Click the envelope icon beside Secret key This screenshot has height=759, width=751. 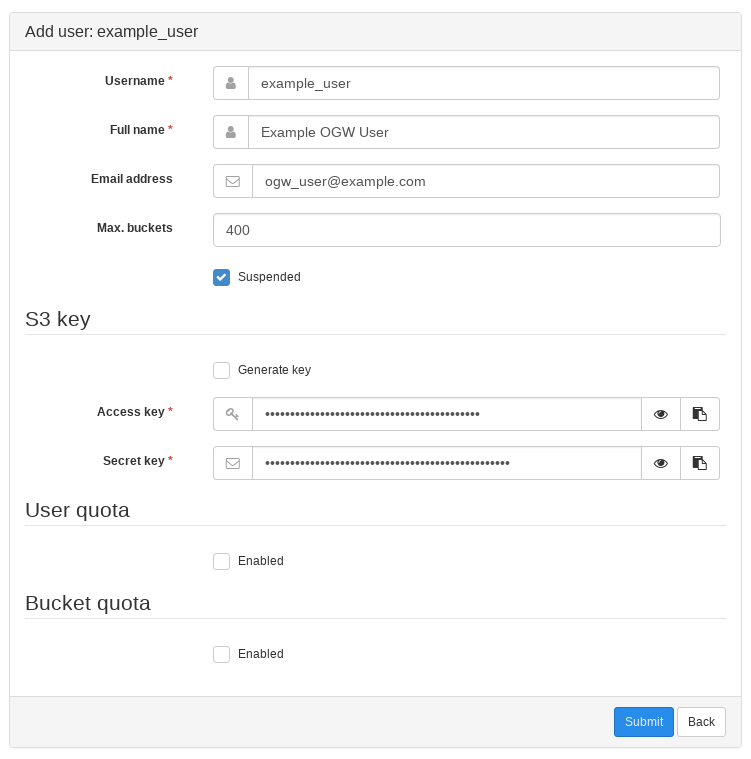(x=233, y=463)
